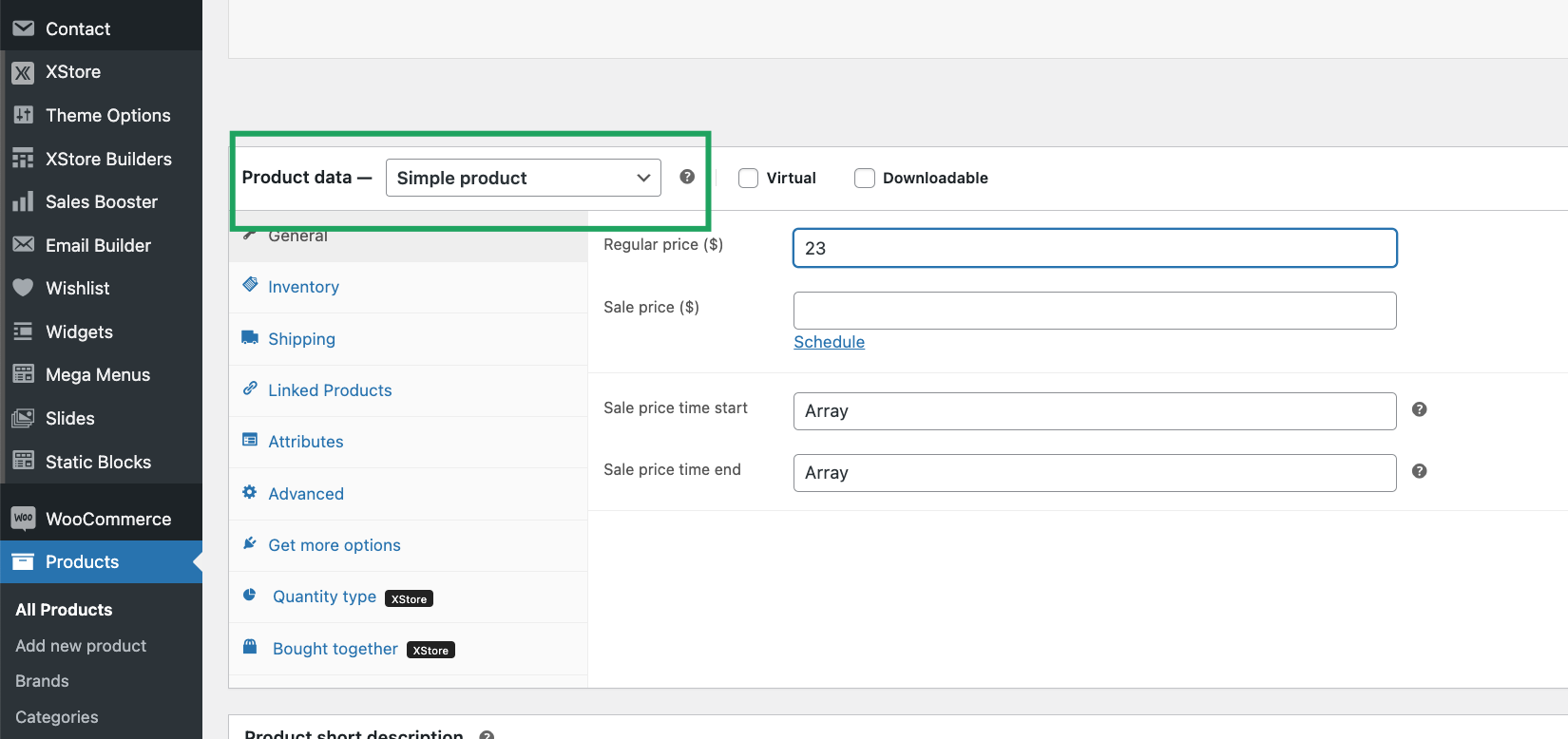Viewport: 1568px width, 739px height.
Task: Click the Quantity type pie icon
Action: coord(250,595)
